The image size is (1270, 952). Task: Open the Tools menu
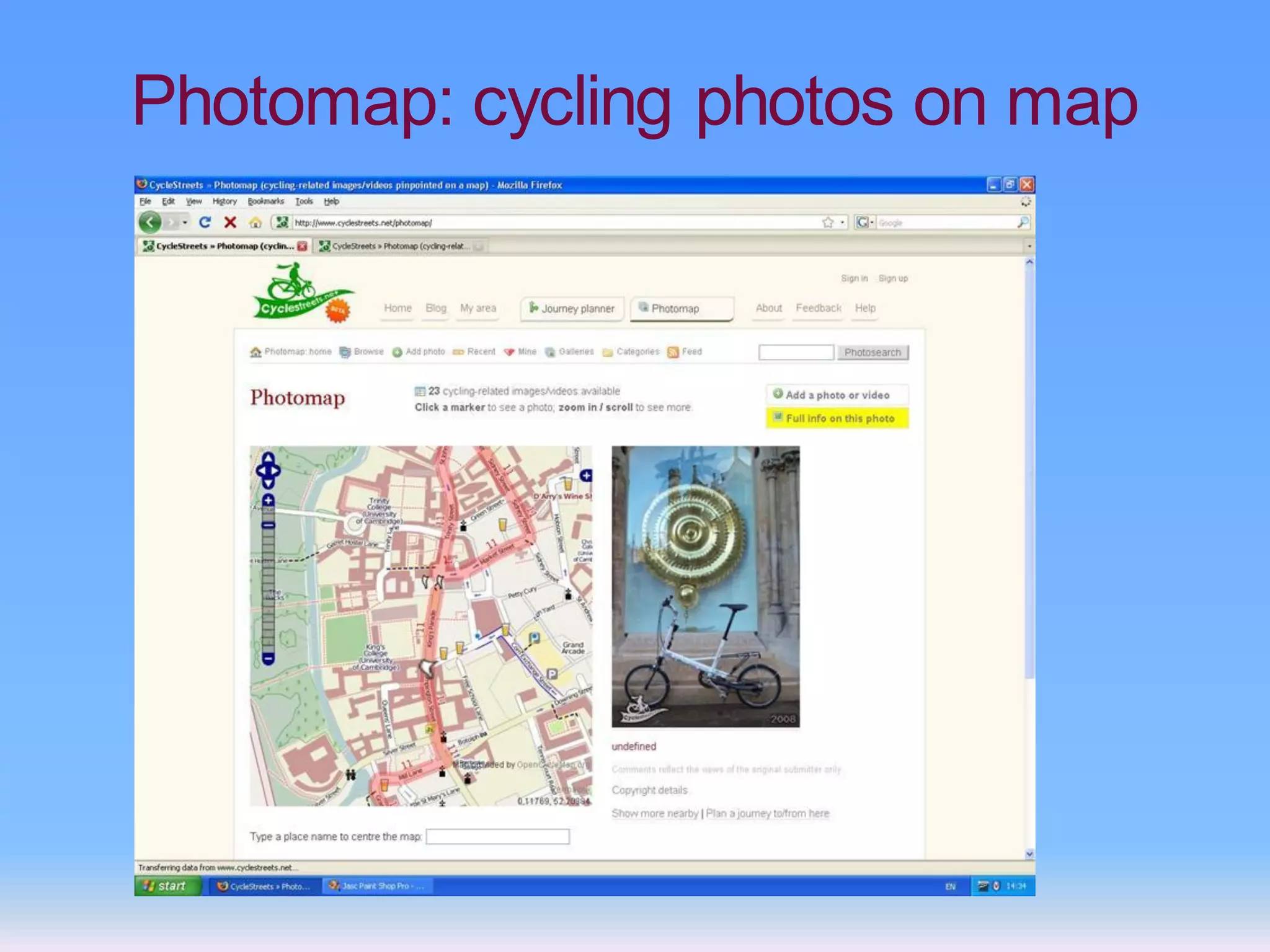tap(304, 201)
